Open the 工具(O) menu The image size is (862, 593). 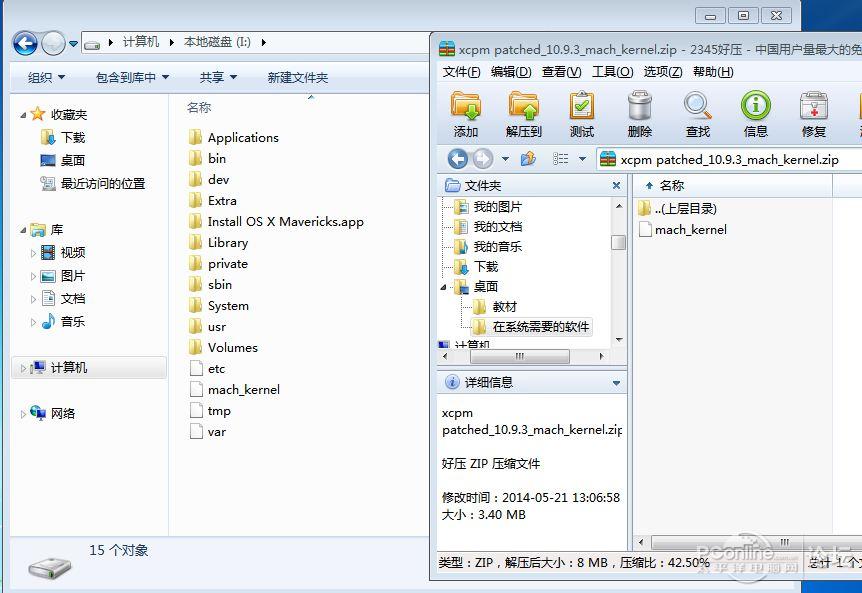click(x=612, y=72)
